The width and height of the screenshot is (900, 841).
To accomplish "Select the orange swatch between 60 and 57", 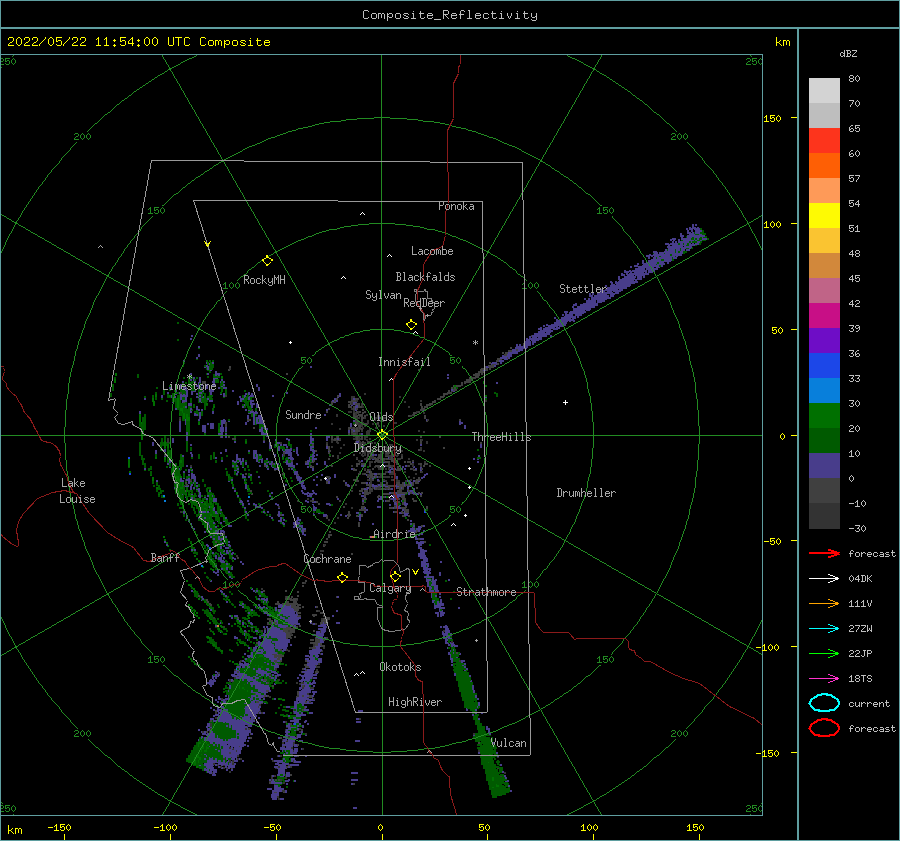I will pyautogui.click(x=824, y=166).
